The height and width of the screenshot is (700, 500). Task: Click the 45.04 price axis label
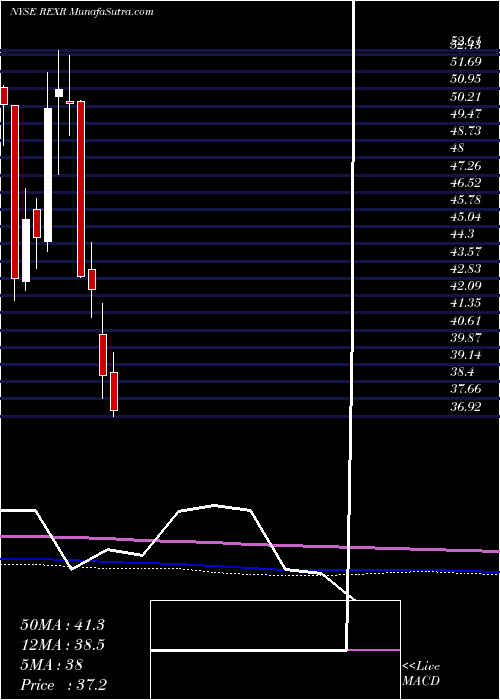(x=465, y=217)
